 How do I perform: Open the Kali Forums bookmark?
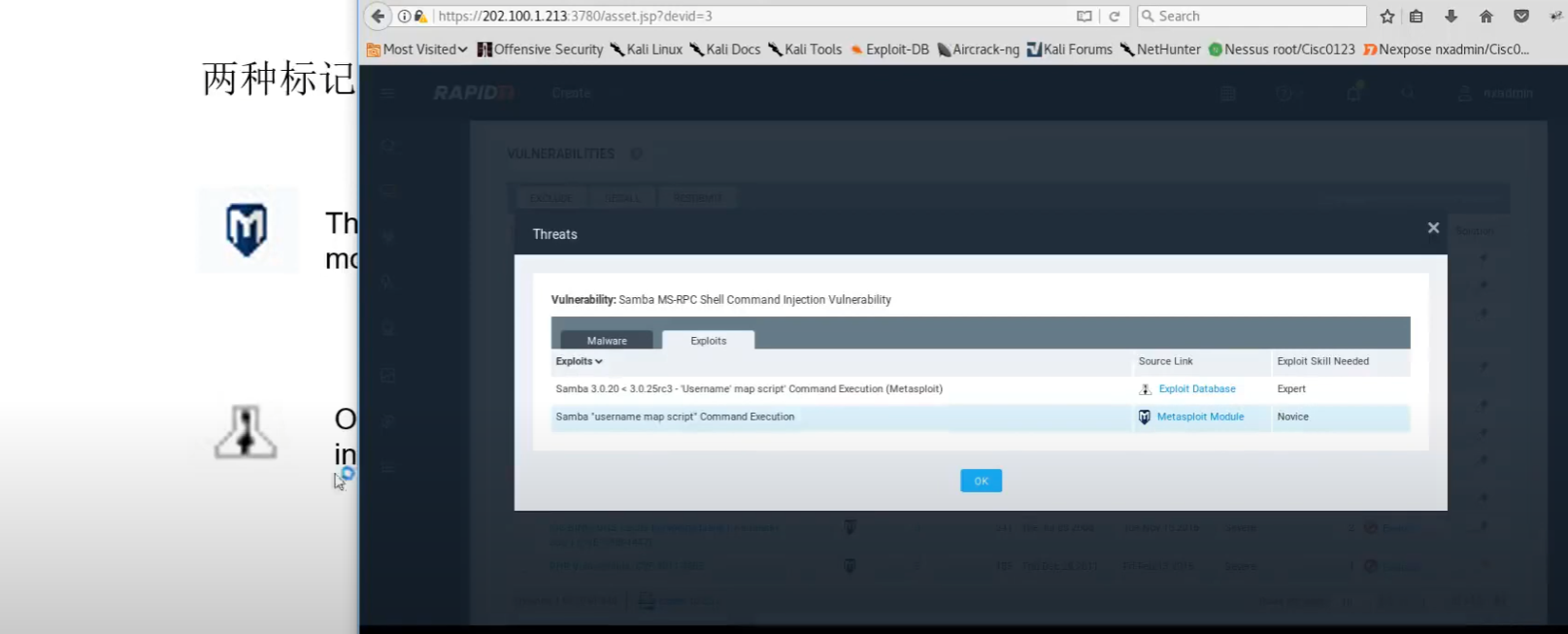coord(1070,50)
